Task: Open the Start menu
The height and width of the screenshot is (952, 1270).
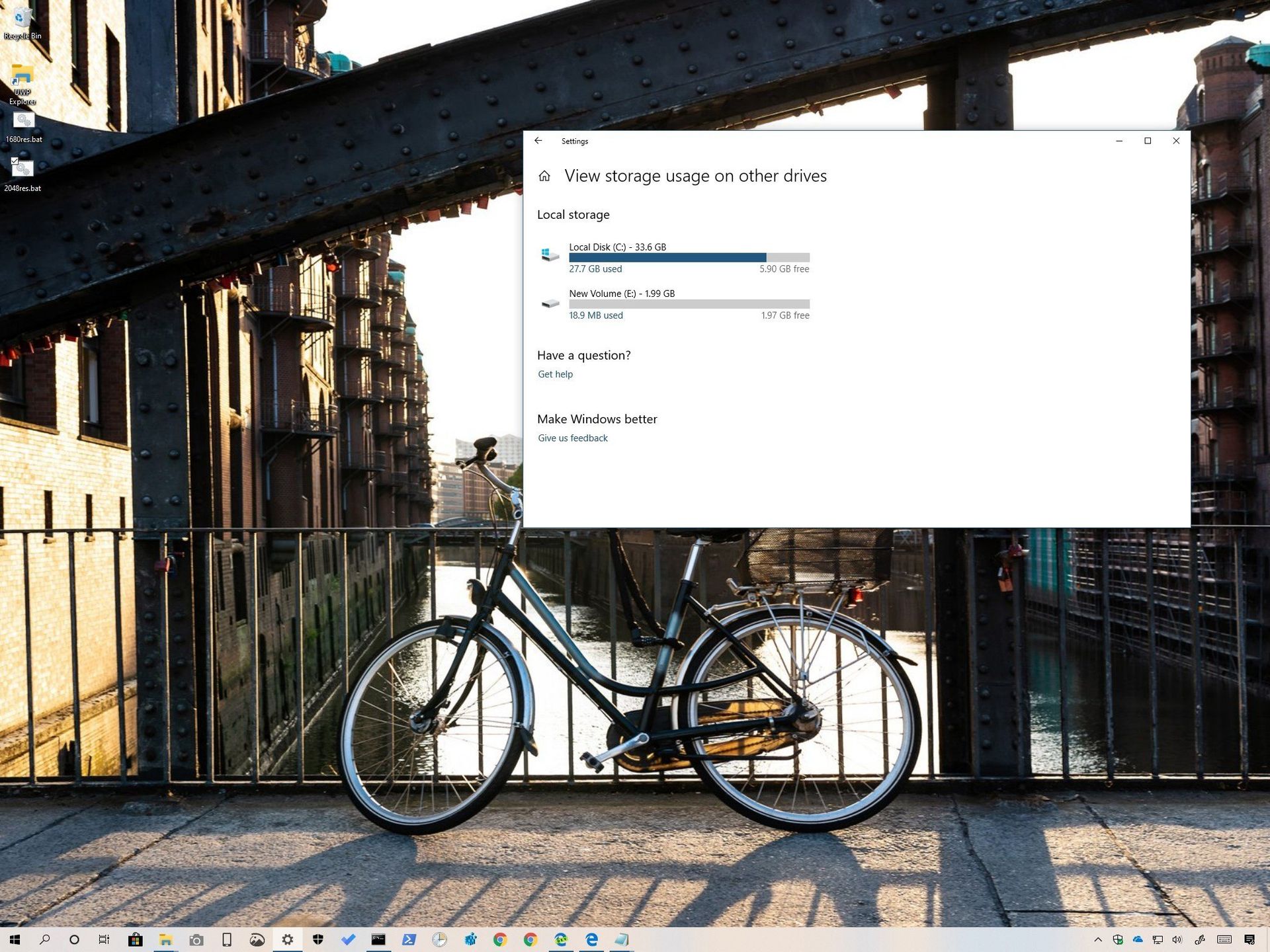Action: point(15,939)
